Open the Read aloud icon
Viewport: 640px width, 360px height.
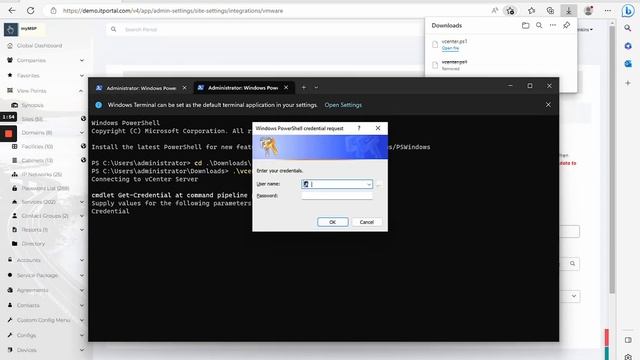point(495,11)
